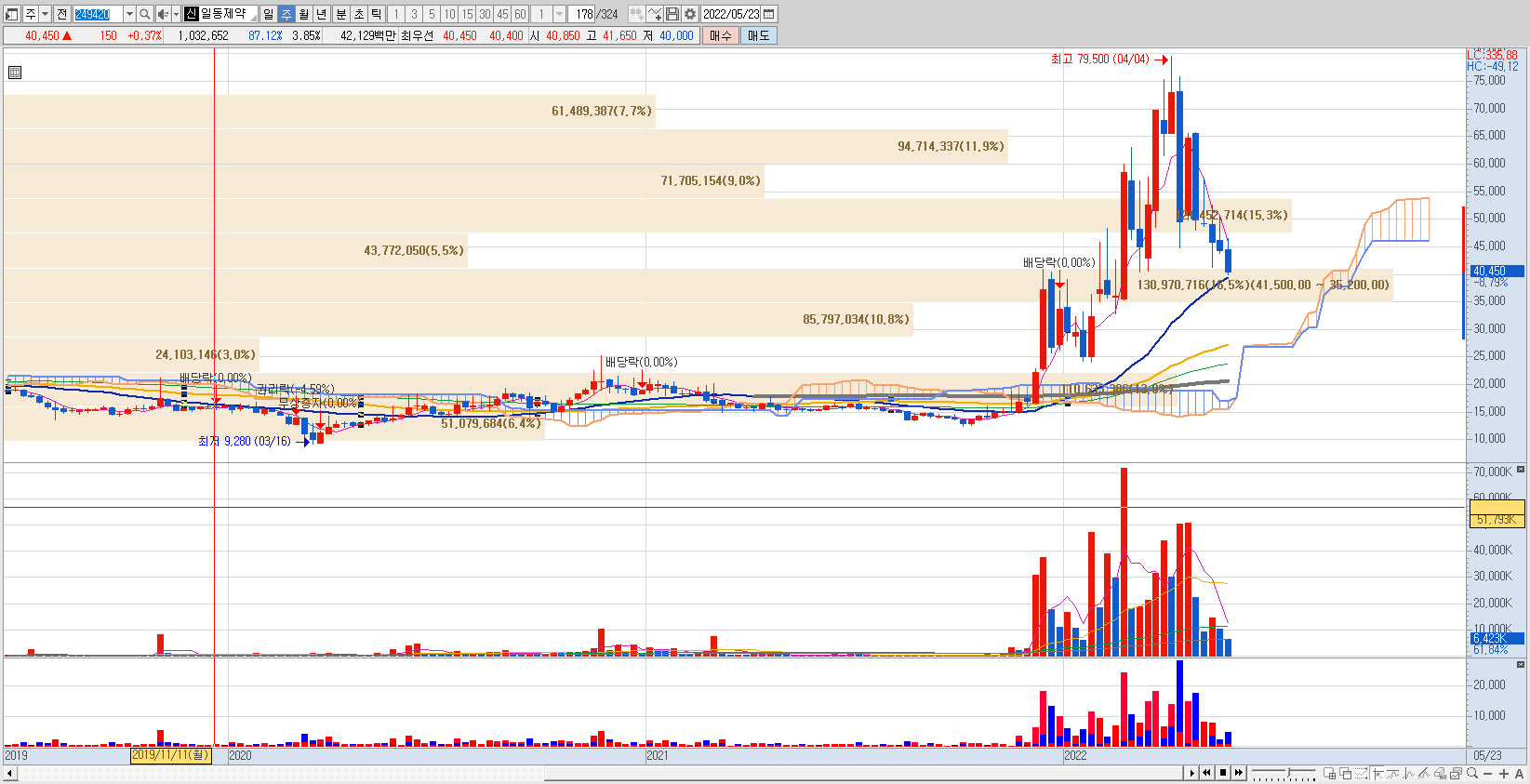Click the horizontal scrollbar thumb

(x=863, y=773)
